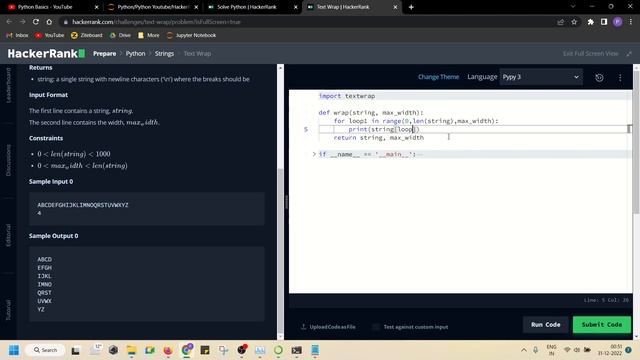Reset code with the history icon

point(599,78)
